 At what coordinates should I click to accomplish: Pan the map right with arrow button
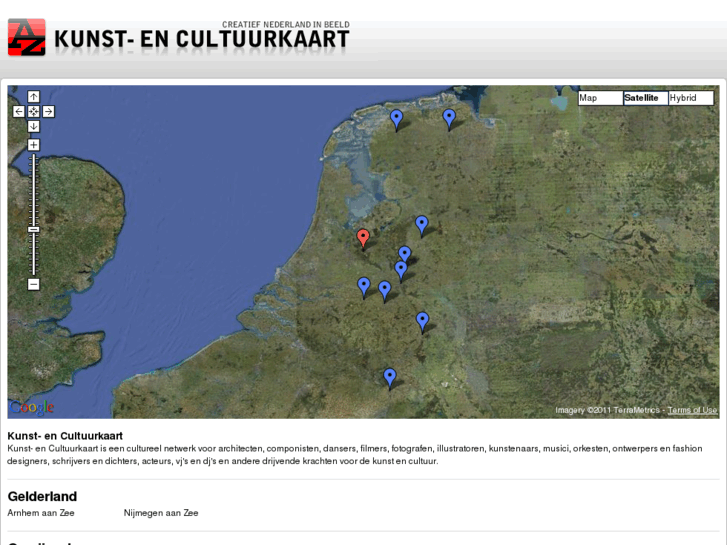[x=48, y=112]
